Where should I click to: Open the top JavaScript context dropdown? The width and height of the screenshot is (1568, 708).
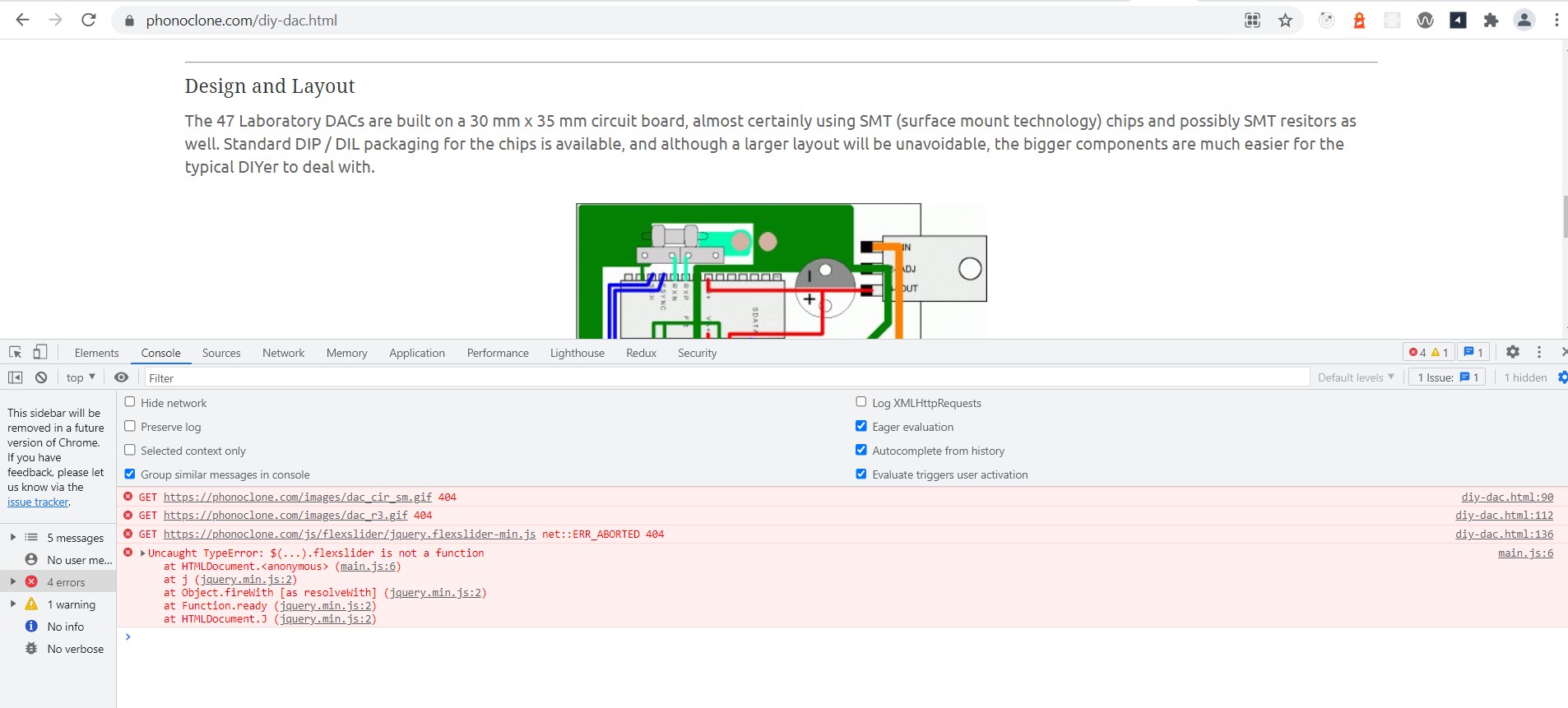click(x=81, y=377)
